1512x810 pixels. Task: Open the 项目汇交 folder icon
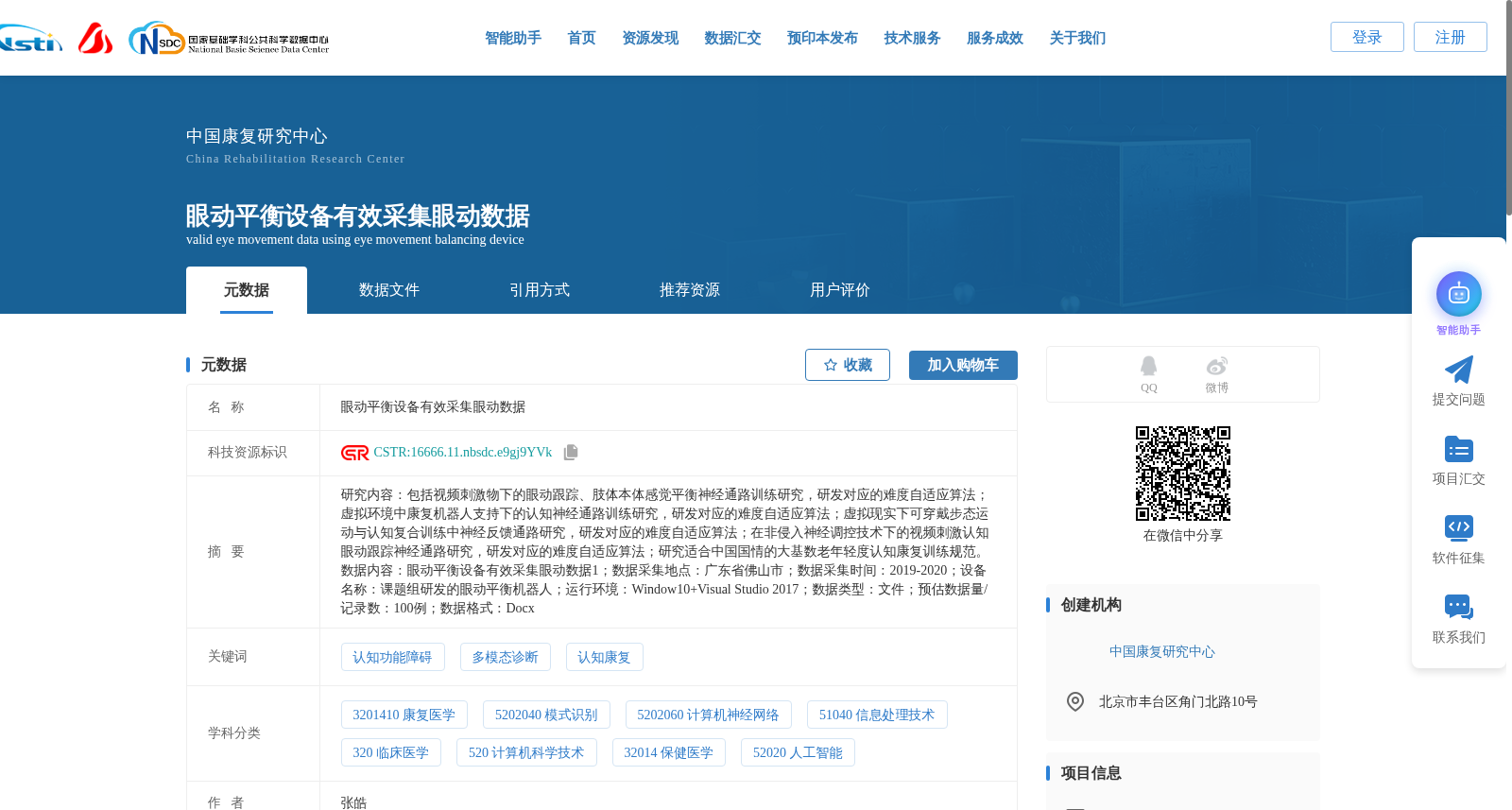coord(1458,449)
